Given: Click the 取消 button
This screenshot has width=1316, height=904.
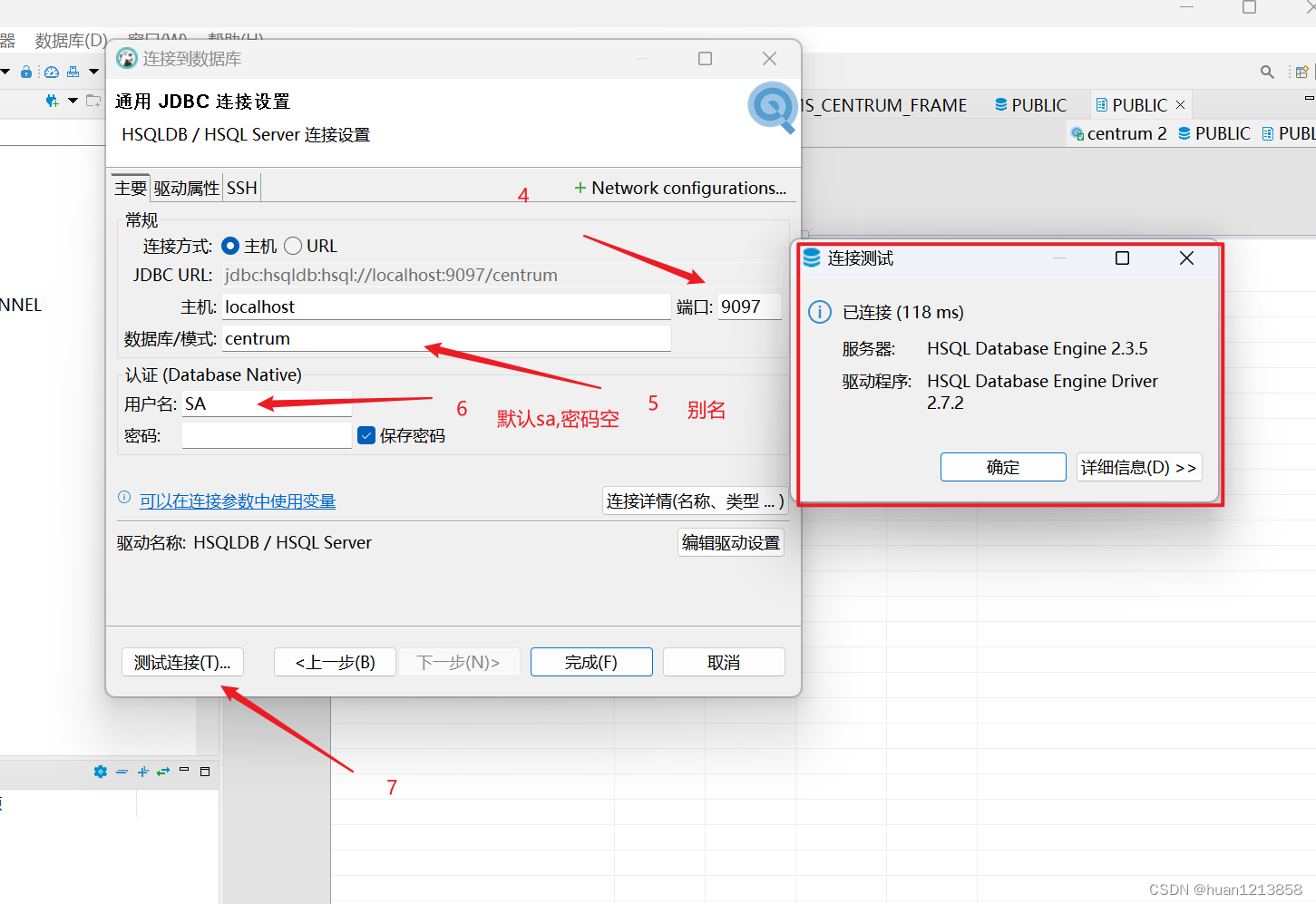Looking at the screenshot, I should point(724,662).
